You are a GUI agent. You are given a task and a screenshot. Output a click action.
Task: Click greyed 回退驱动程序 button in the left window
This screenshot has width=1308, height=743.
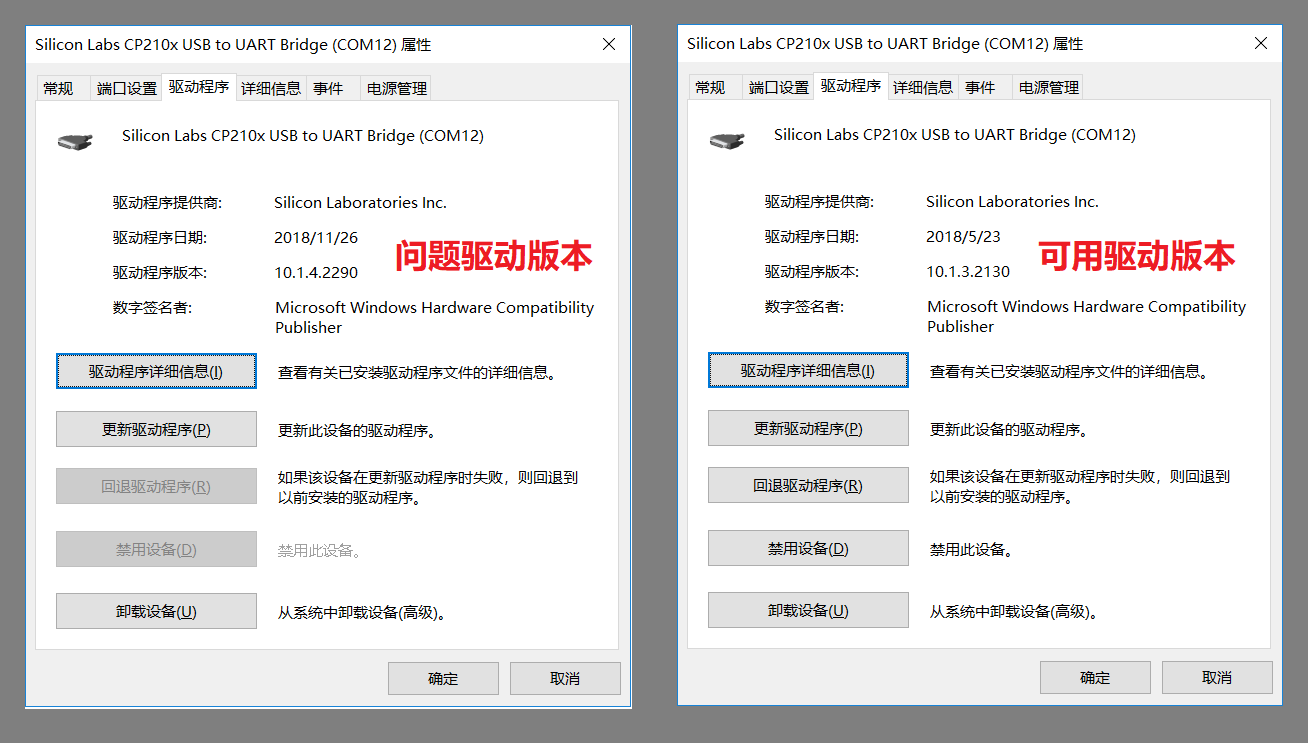156,487
